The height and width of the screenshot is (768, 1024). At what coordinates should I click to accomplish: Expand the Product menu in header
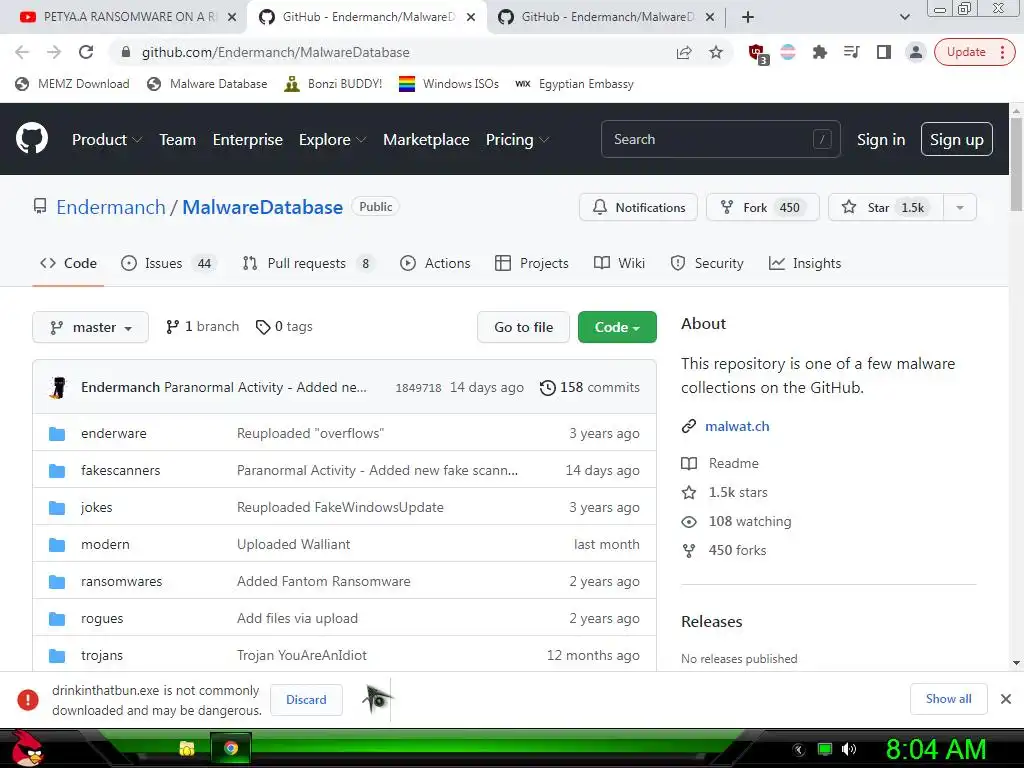click(x=106, y=140)
